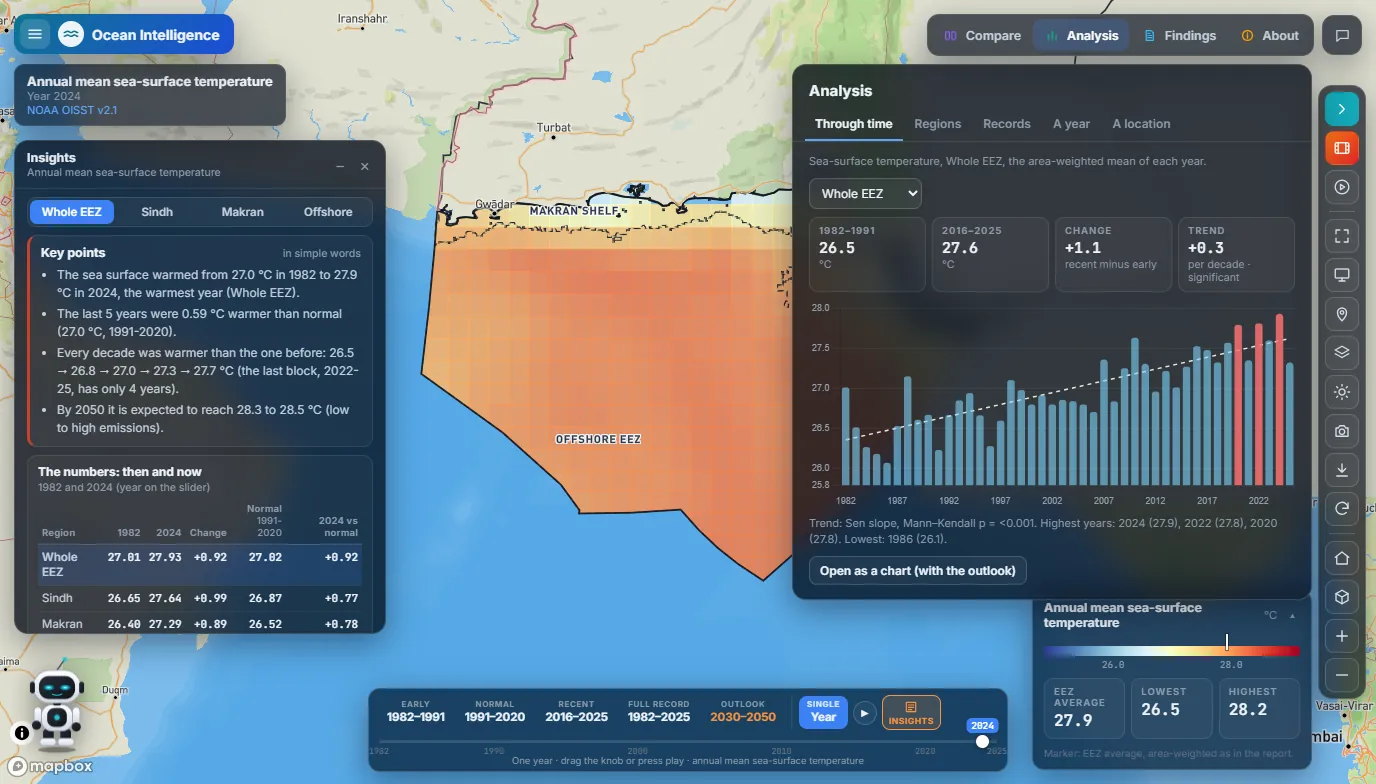Click Open as a chart (with the outlook)
This screenshot has width=1376, height=784.
point(917,571)
